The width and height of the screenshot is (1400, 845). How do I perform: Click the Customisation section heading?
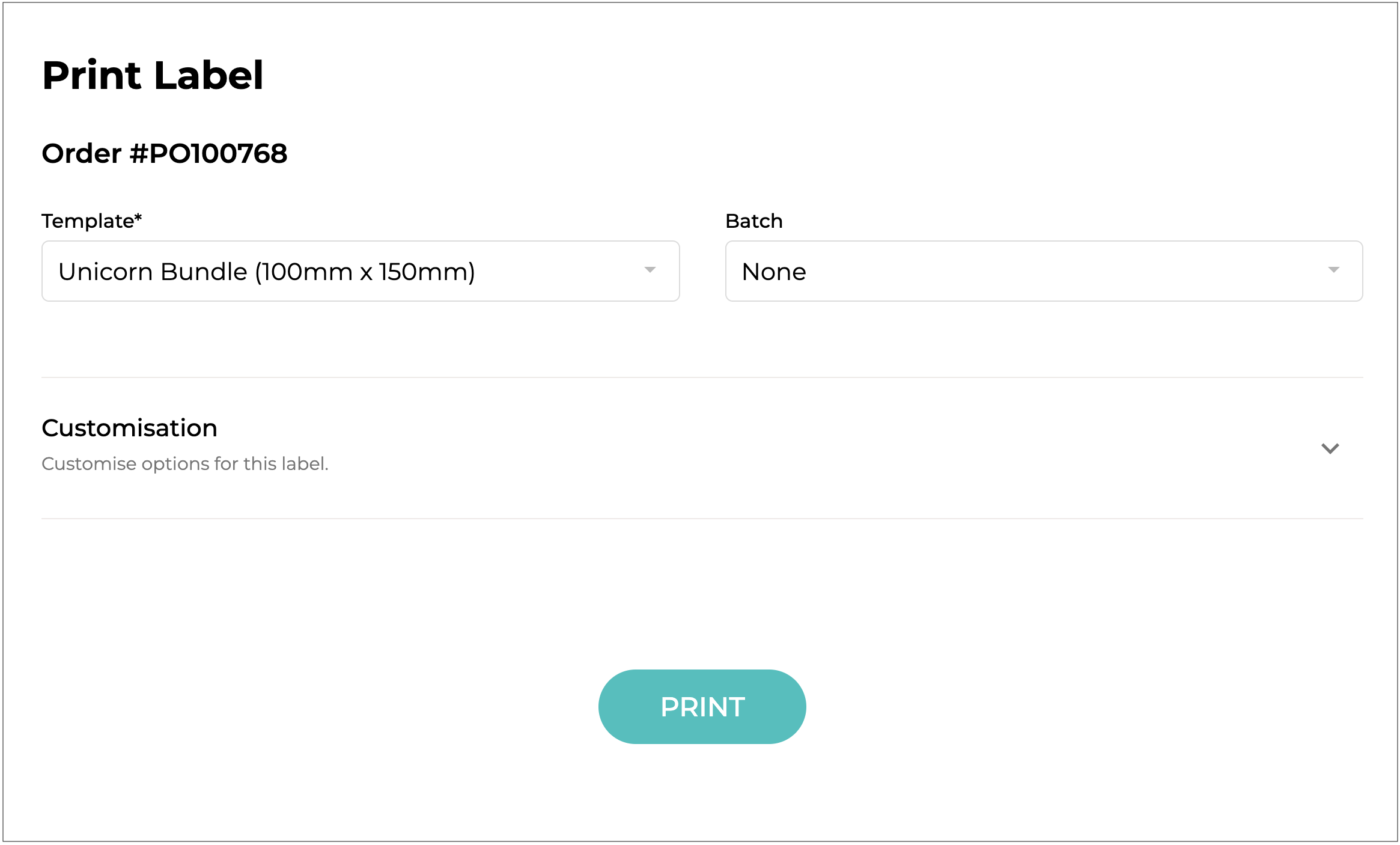[x=129, y=428]
